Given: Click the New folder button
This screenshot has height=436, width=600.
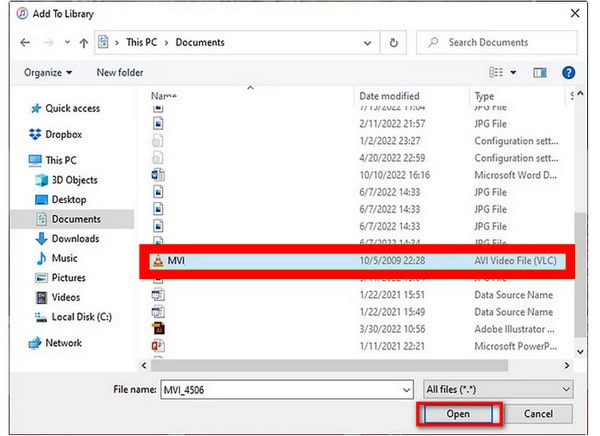Looking at the screenshot, I should [119, 72].
